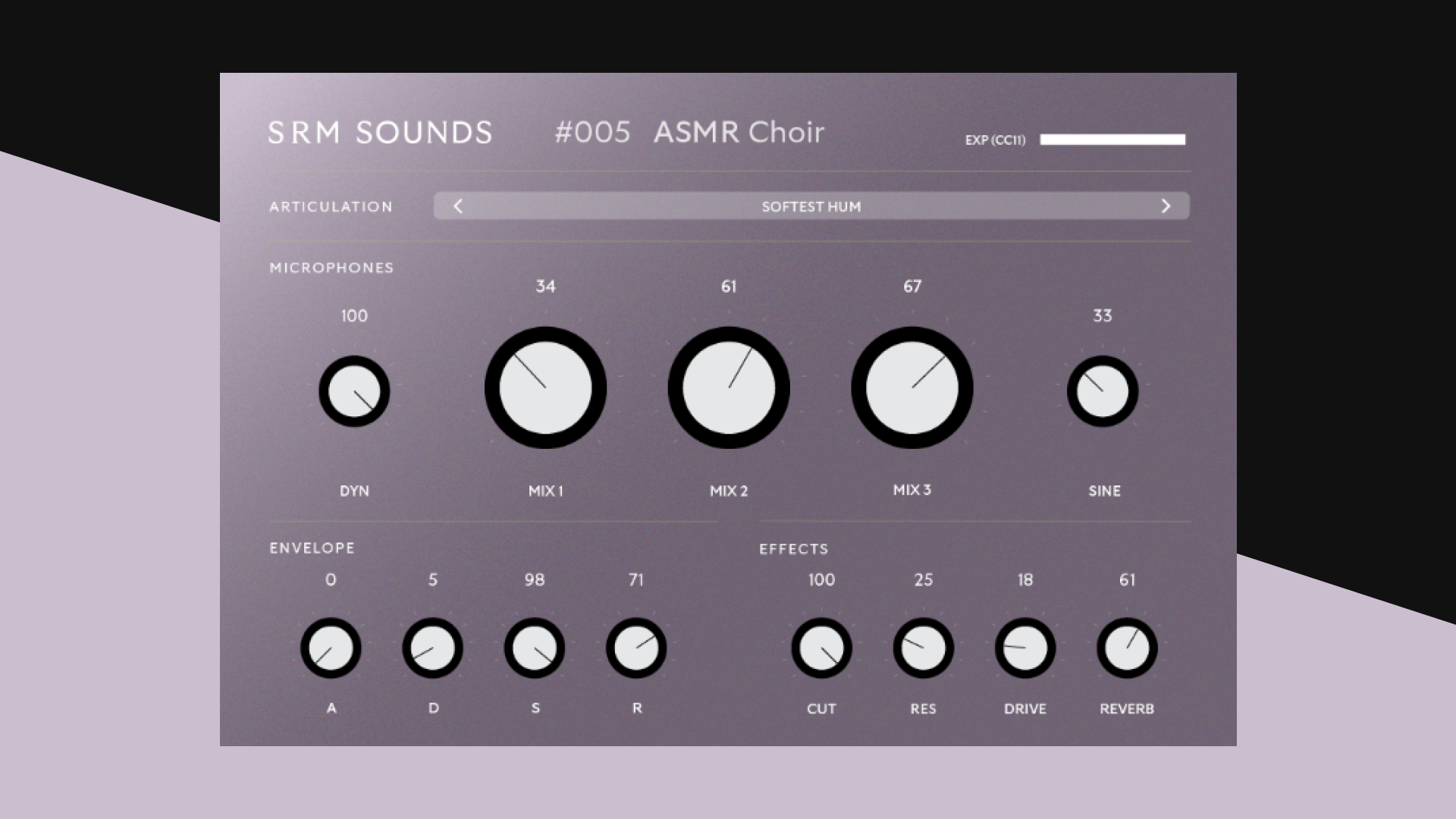Click the MIX 1 knob
This screenshot has height=819, width=1456.
545,388
